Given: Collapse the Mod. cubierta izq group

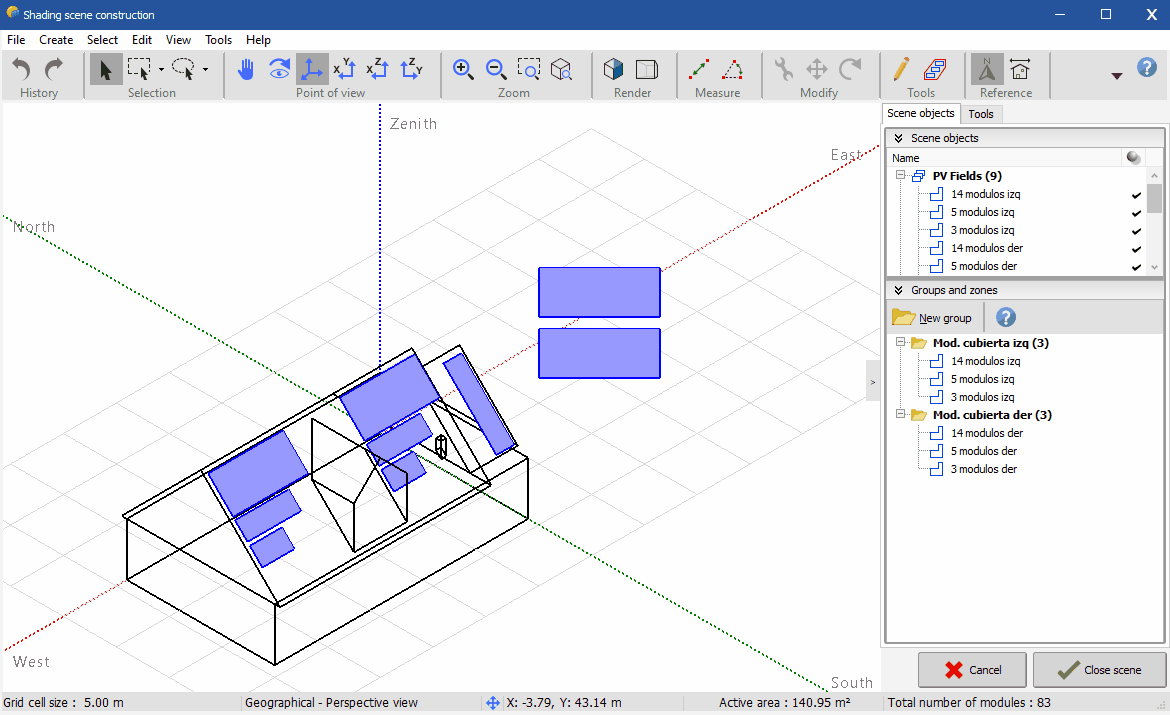Looking at the screenshot, I should point(901,343).
